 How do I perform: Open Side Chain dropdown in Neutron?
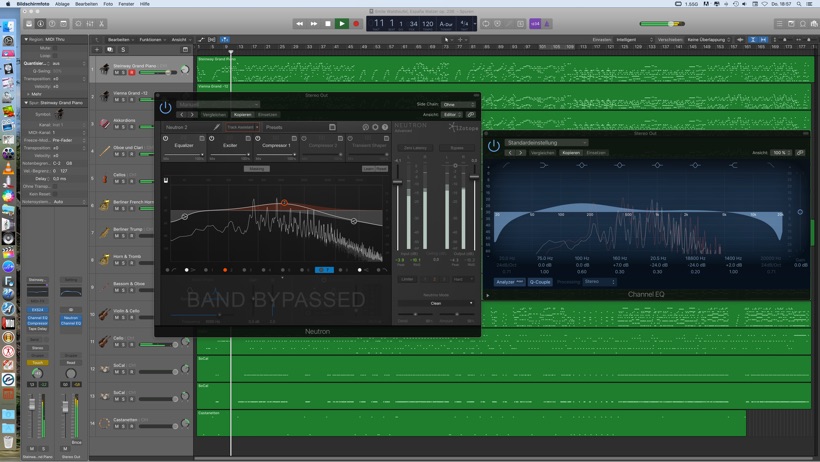[x=458, y=104]
